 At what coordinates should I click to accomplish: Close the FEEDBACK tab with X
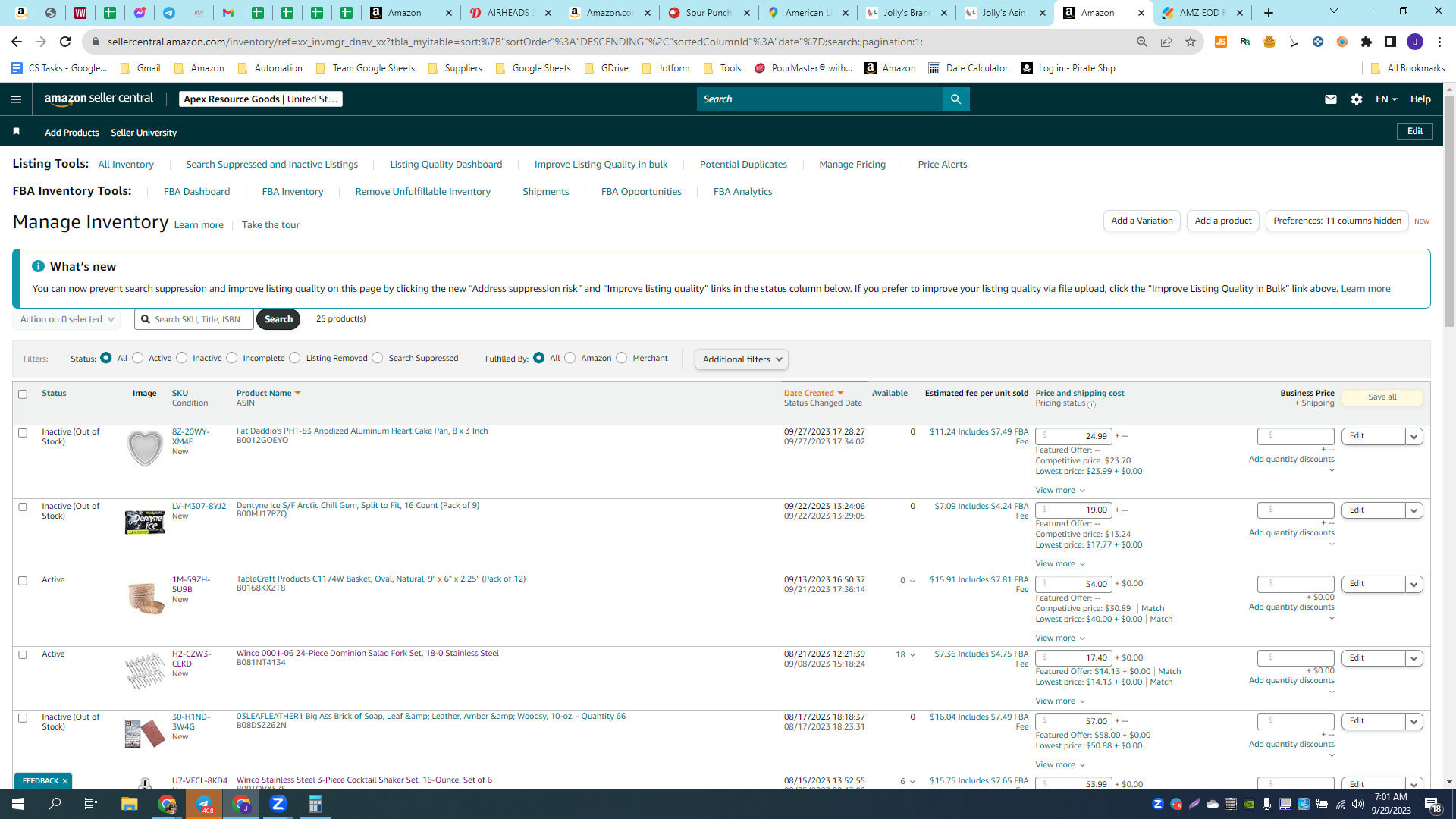tap(65, 781)
